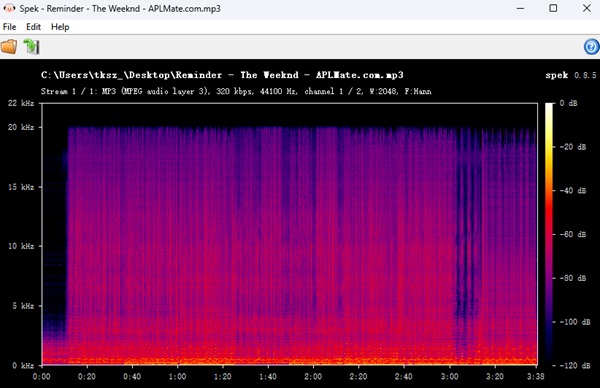Click the -60 dB scale label

pos(573,234)
